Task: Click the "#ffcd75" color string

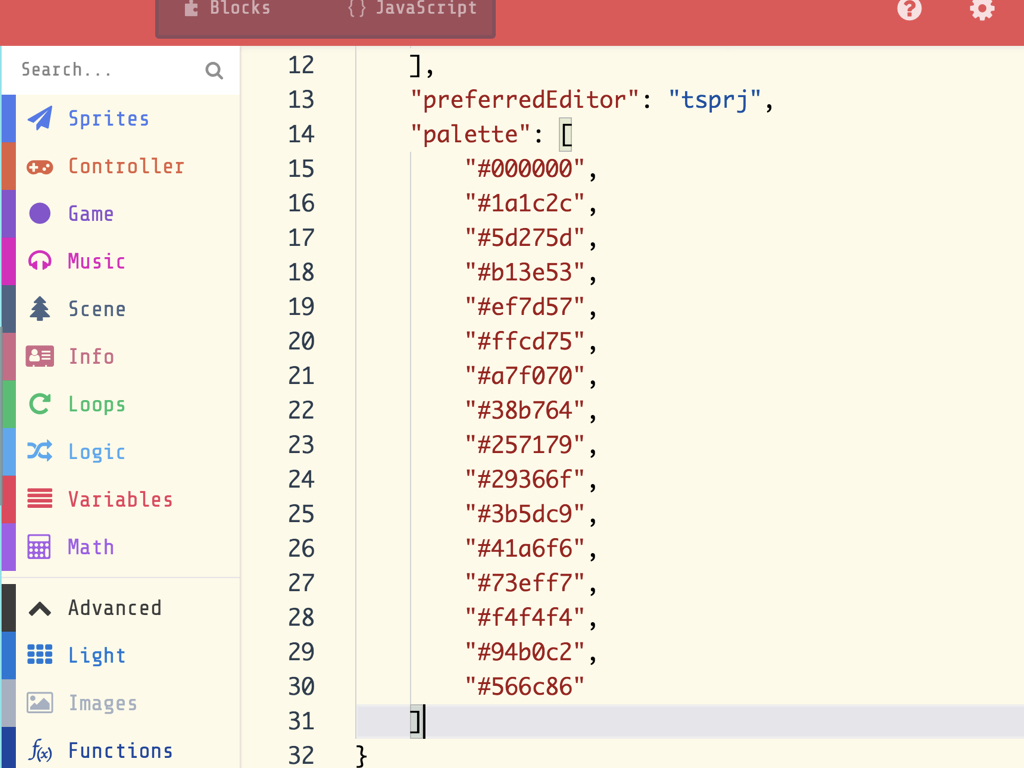Action: point(524,342)
